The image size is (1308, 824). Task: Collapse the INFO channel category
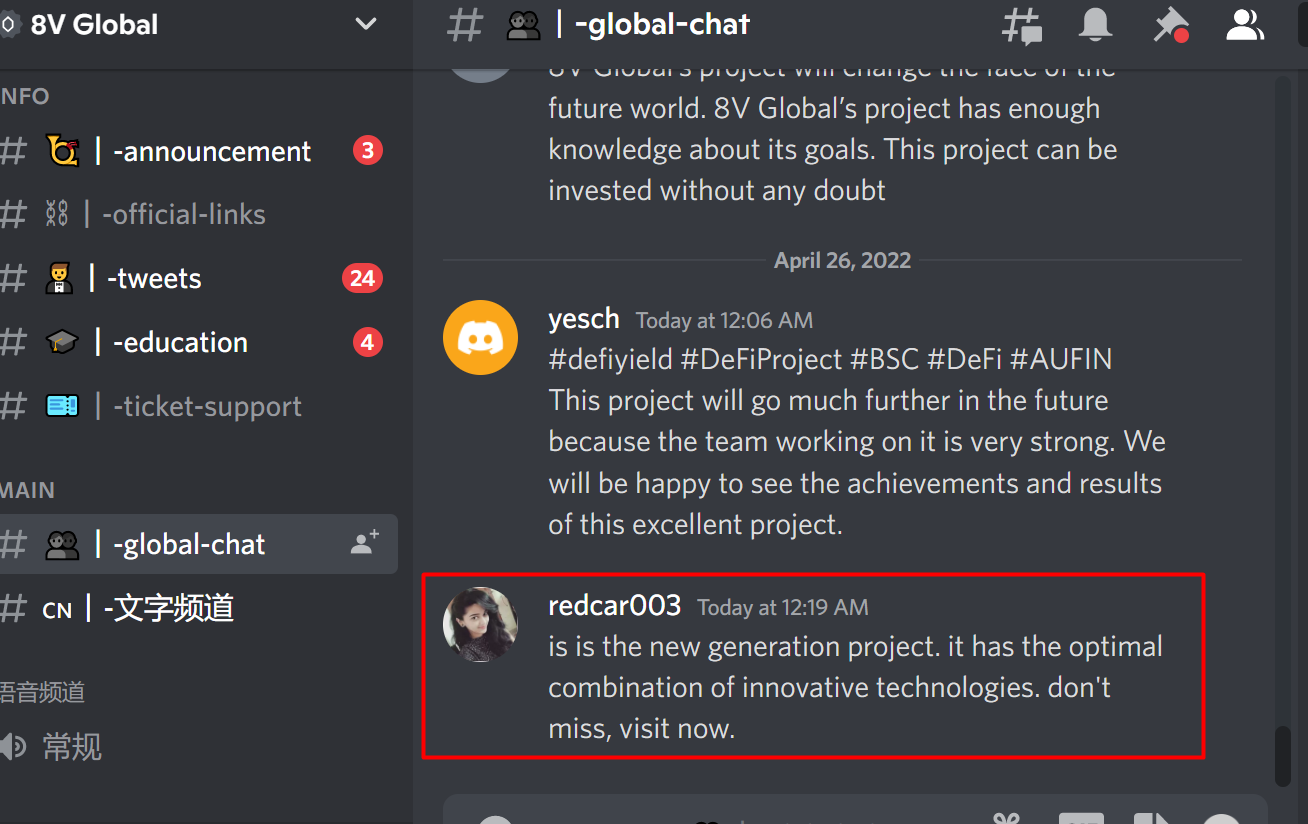tap(25, 96)
